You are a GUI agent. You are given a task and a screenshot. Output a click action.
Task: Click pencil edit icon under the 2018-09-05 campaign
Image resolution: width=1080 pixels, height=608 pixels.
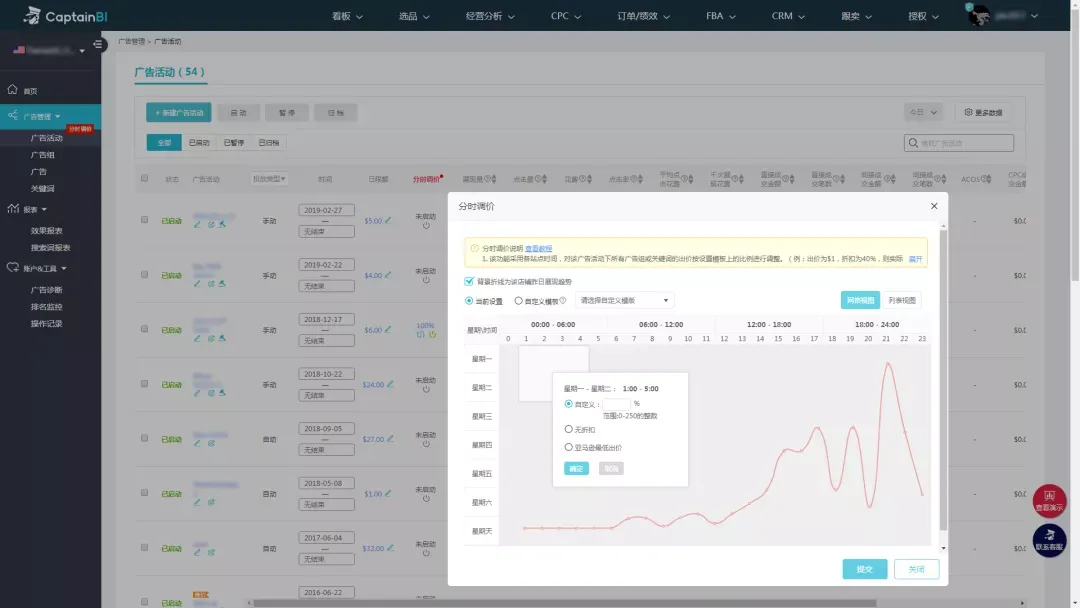pyautogui.click(x=197, y=443)
